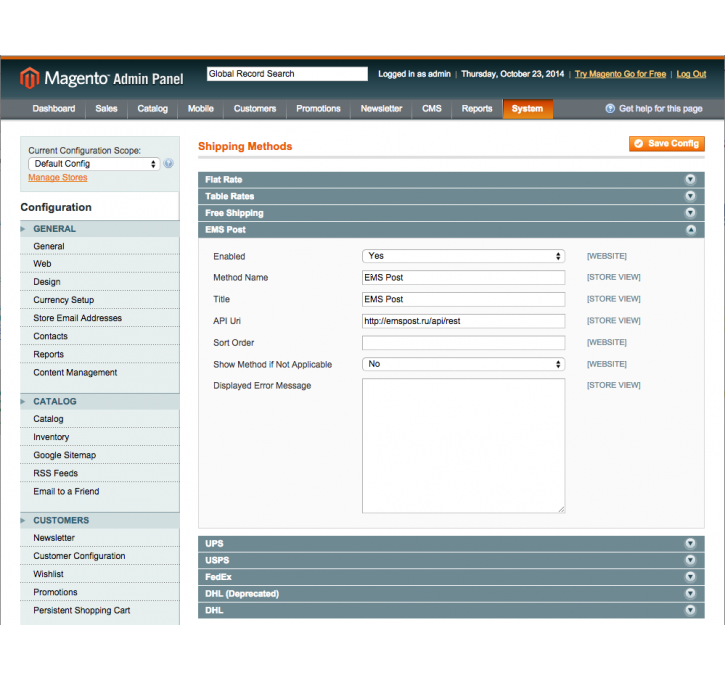The image size is (725, 680).
Task: Open the Dashboard menu
Action: [54, 109]
